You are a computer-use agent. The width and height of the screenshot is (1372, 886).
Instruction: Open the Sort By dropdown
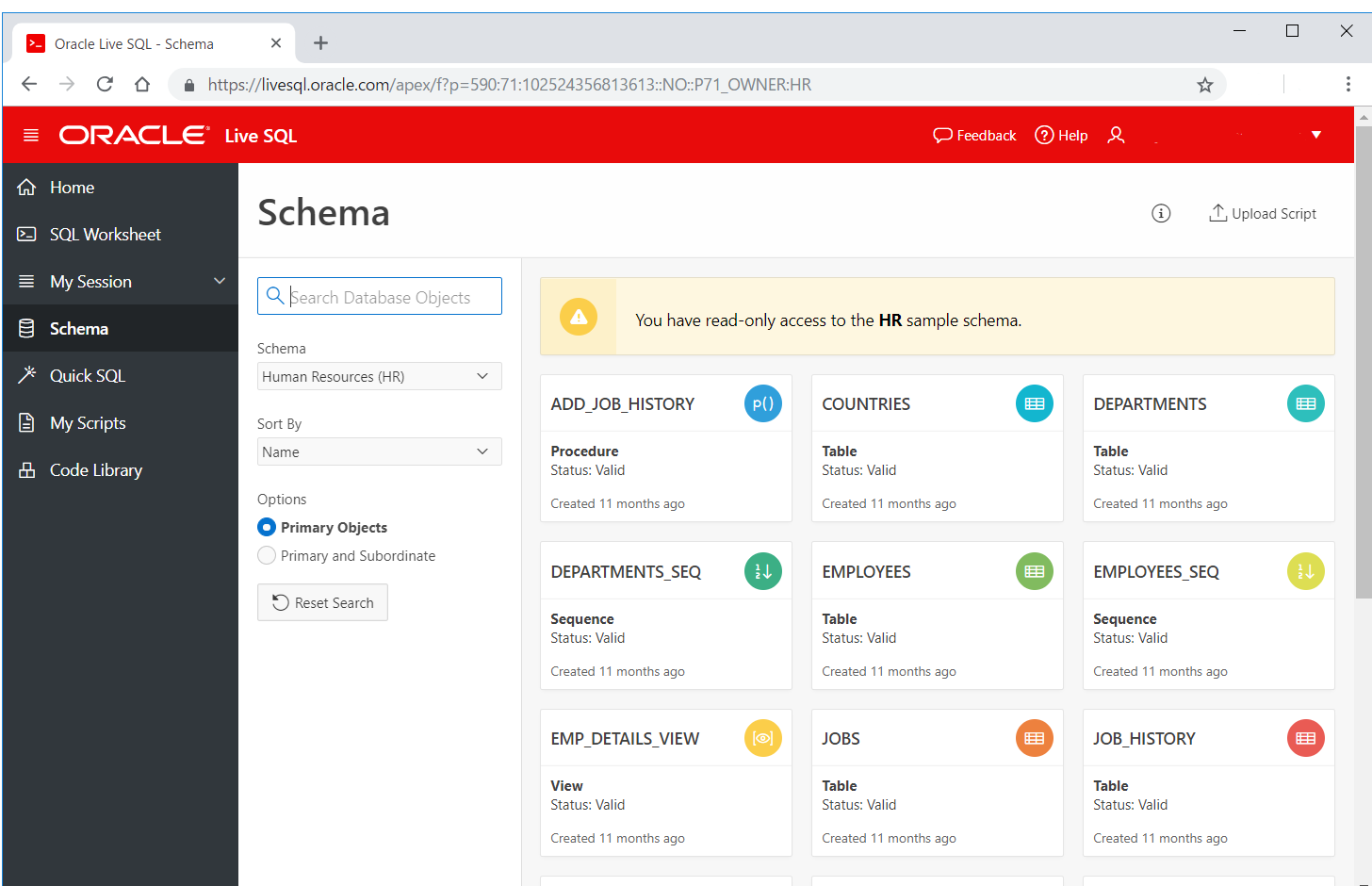point(379,451)
